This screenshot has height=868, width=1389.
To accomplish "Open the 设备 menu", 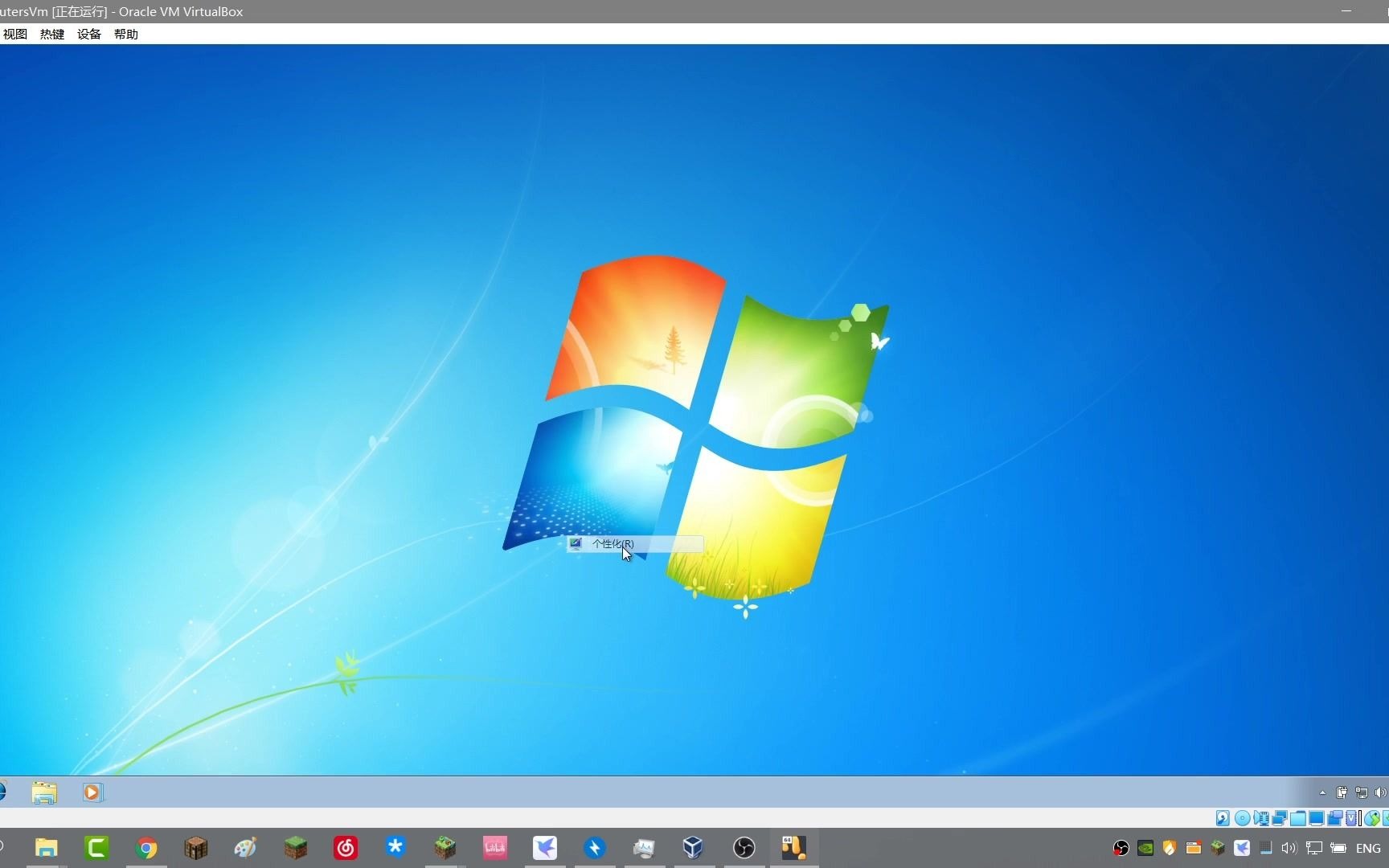I will pos(88,34).
